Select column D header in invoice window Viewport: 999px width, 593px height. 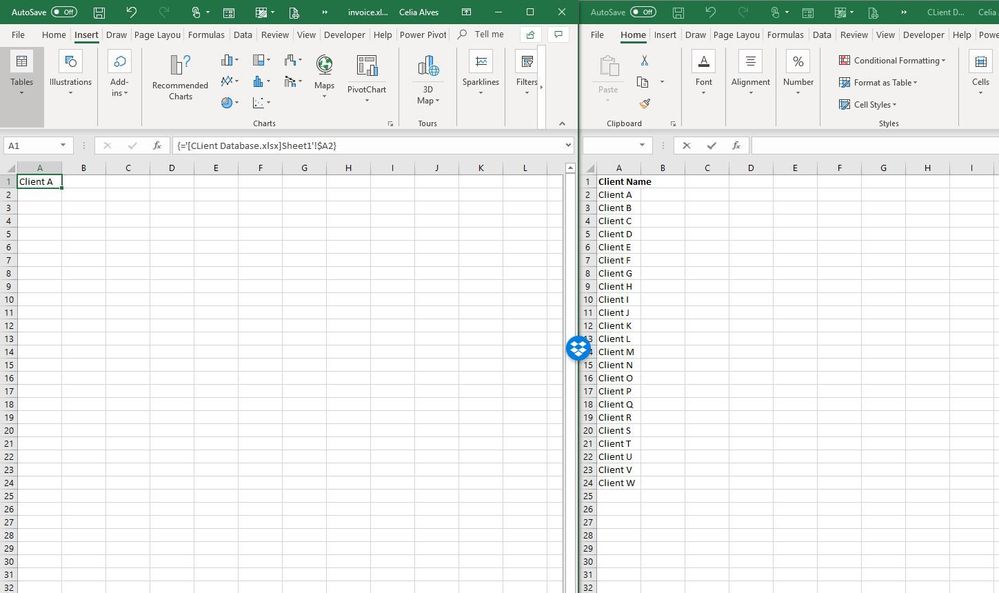click(x=171, y=168)
